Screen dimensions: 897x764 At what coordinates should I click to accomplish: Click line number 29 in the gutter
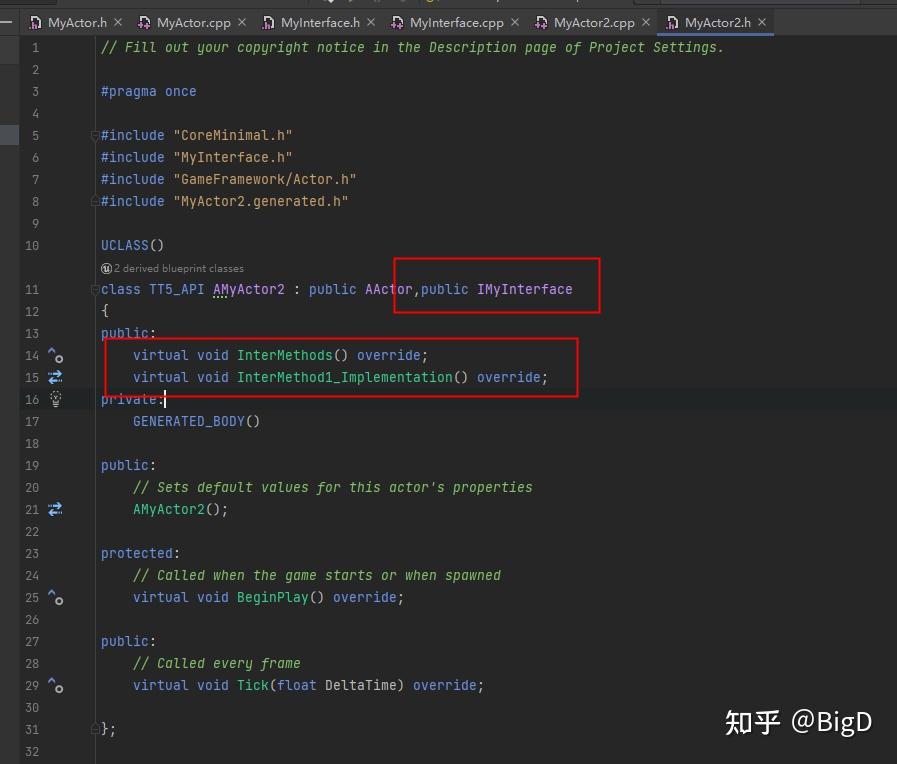(x=32, y=686)
